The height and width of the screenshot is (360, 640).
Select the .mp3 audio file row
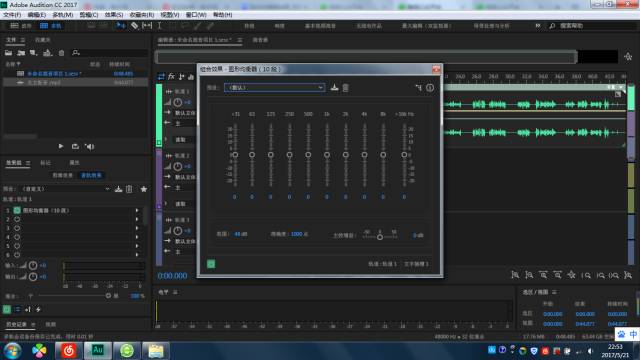tap(76, 82)
